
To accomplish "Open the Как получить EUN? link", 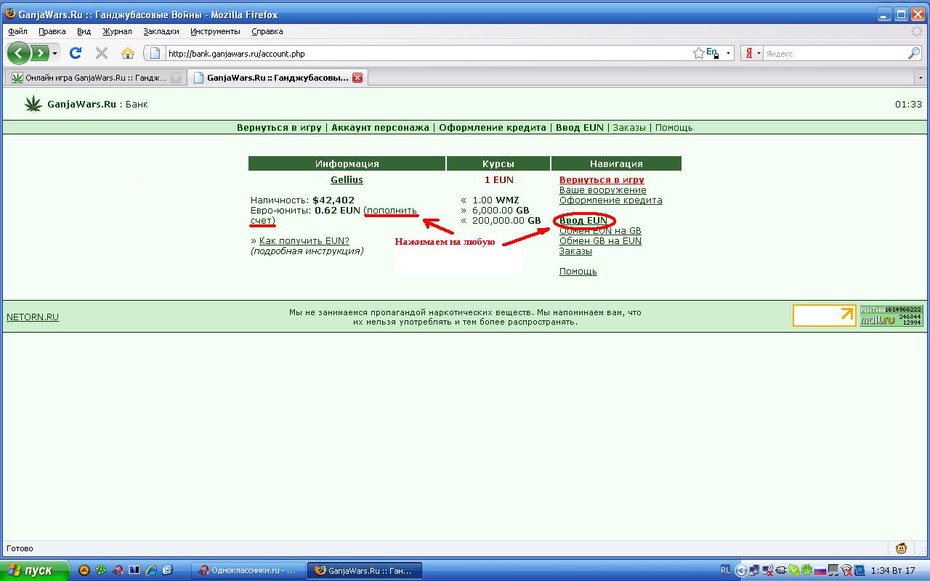I will click(304, 241).
